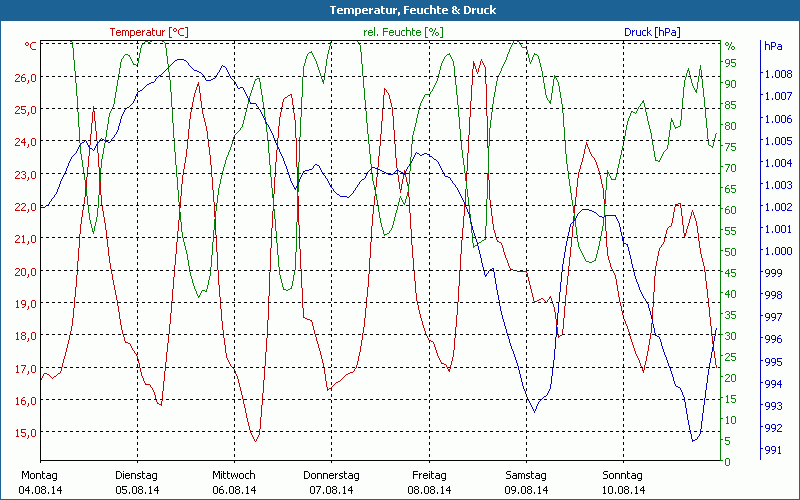
Task: Click the 1.000 tick on pressure axis
Action: pos(778,251)
